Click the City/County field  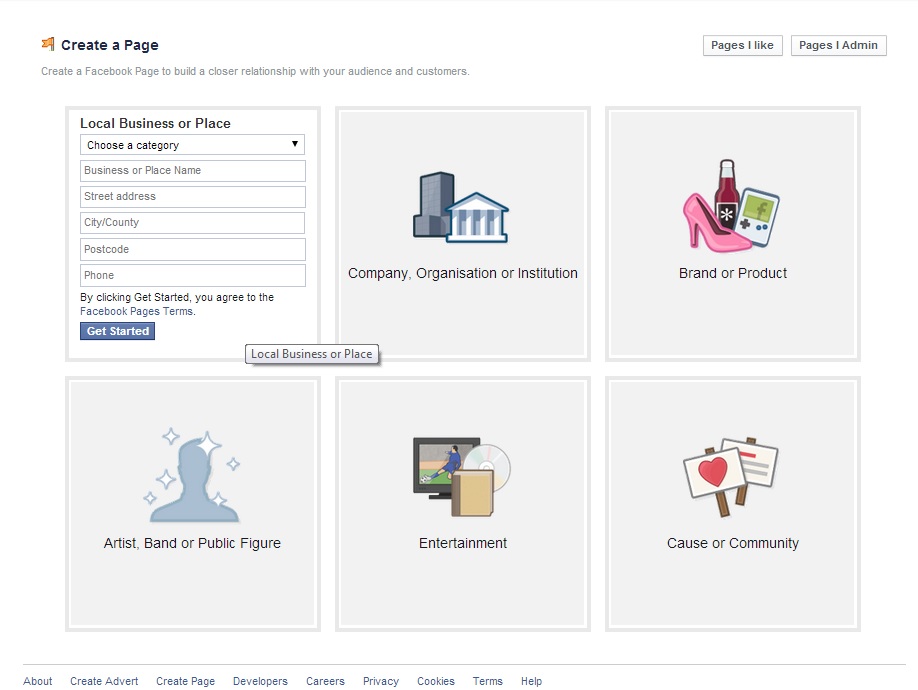click(193, 223)
